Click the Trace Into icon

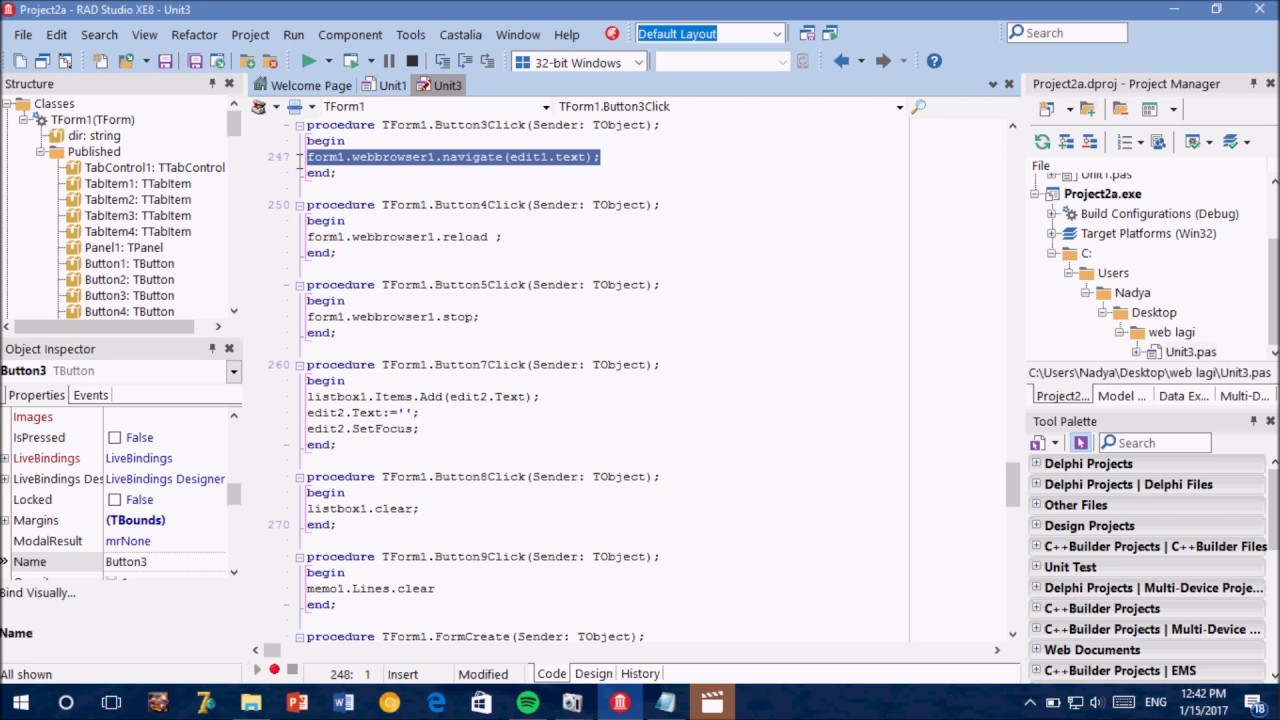point(442,61)
